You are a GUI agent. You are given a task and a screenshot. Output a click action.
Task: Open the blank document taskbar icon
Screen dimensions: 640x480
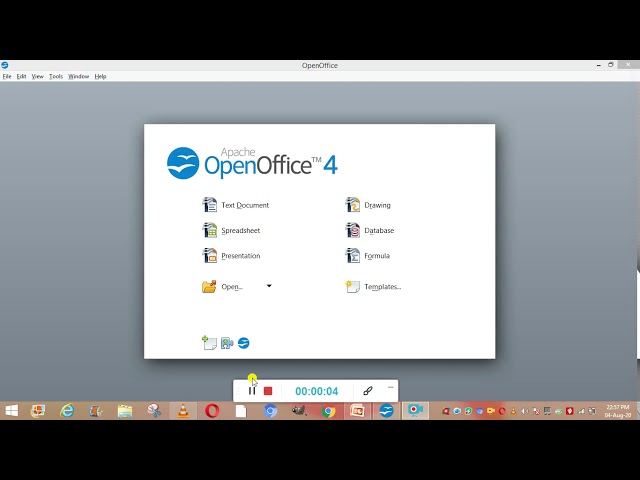tap(241, 411)
